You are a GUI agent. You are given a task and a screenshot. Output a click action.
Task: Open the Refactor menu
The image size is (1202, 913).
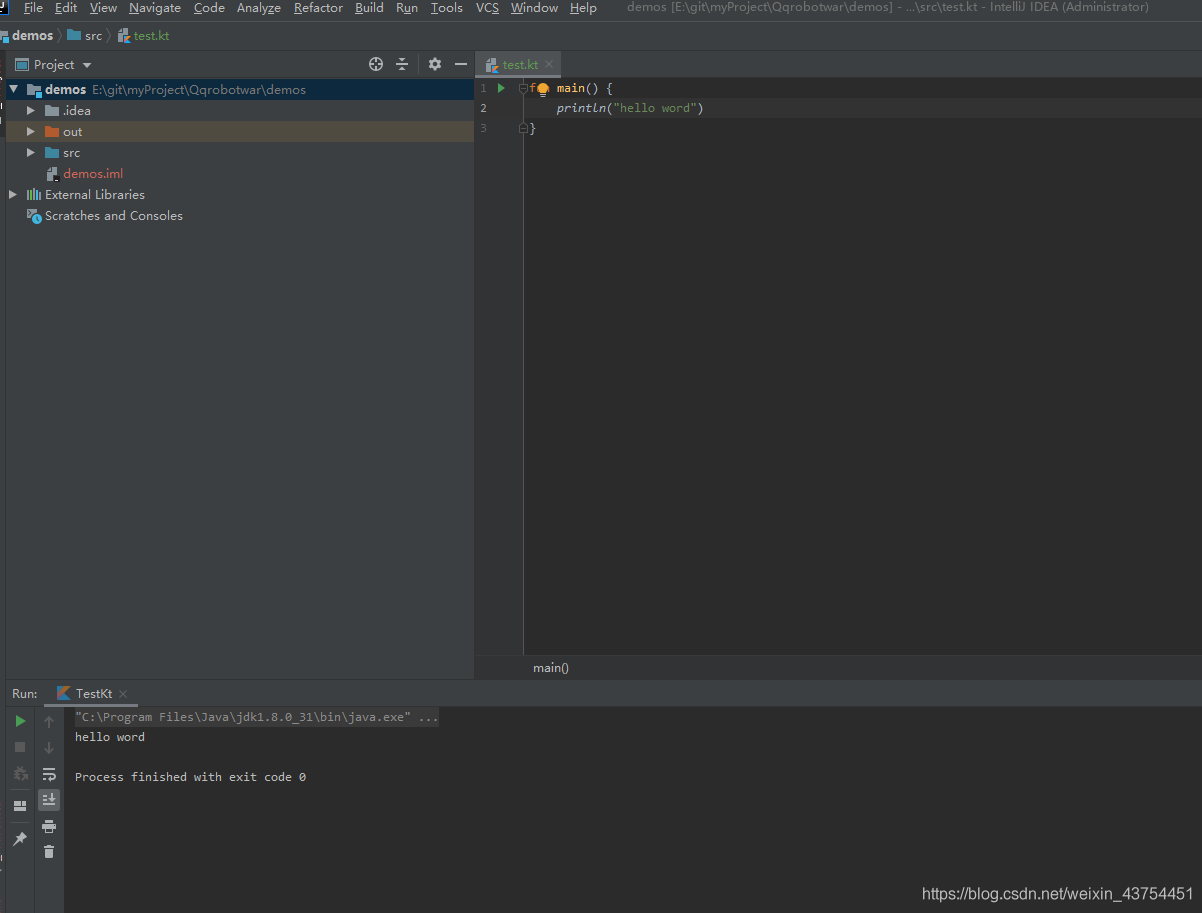318,8
